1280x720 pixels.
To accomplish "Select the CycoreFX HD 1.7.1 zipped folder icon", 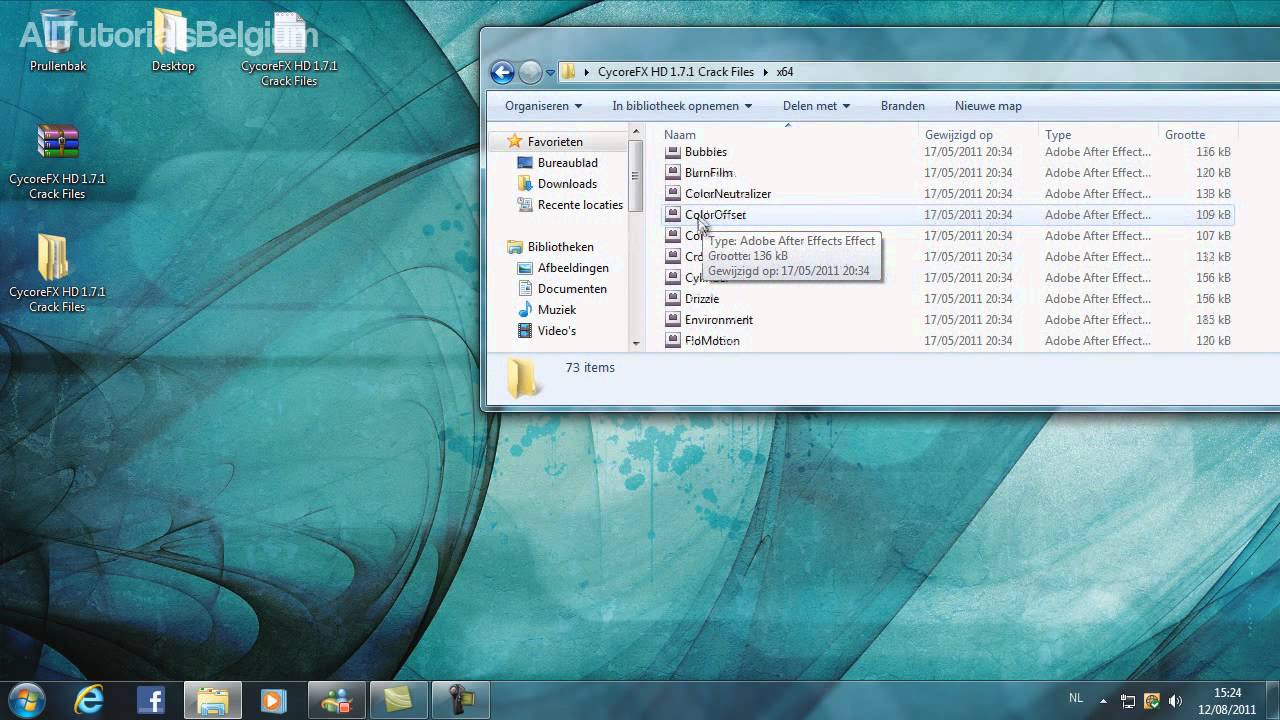I will [x=53, y=257].
